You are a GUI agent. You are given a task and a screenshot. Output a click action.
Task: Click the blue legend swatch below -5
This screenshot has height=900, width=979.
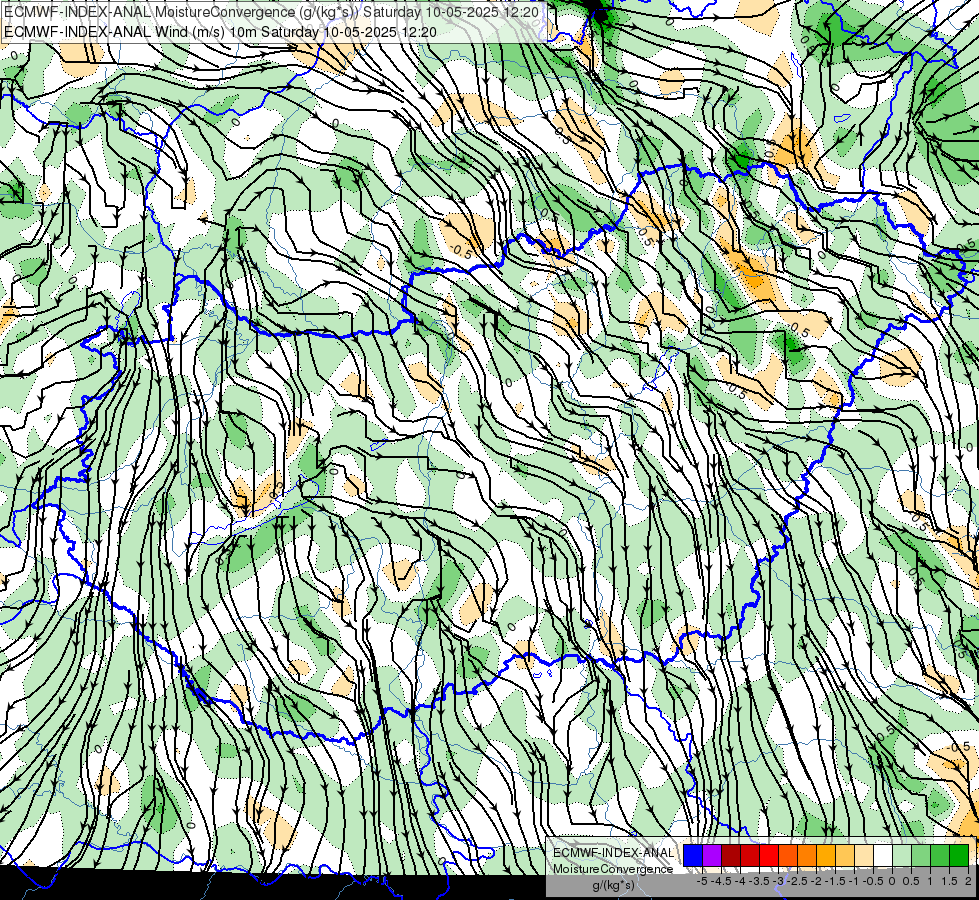(x=693, y=855)
